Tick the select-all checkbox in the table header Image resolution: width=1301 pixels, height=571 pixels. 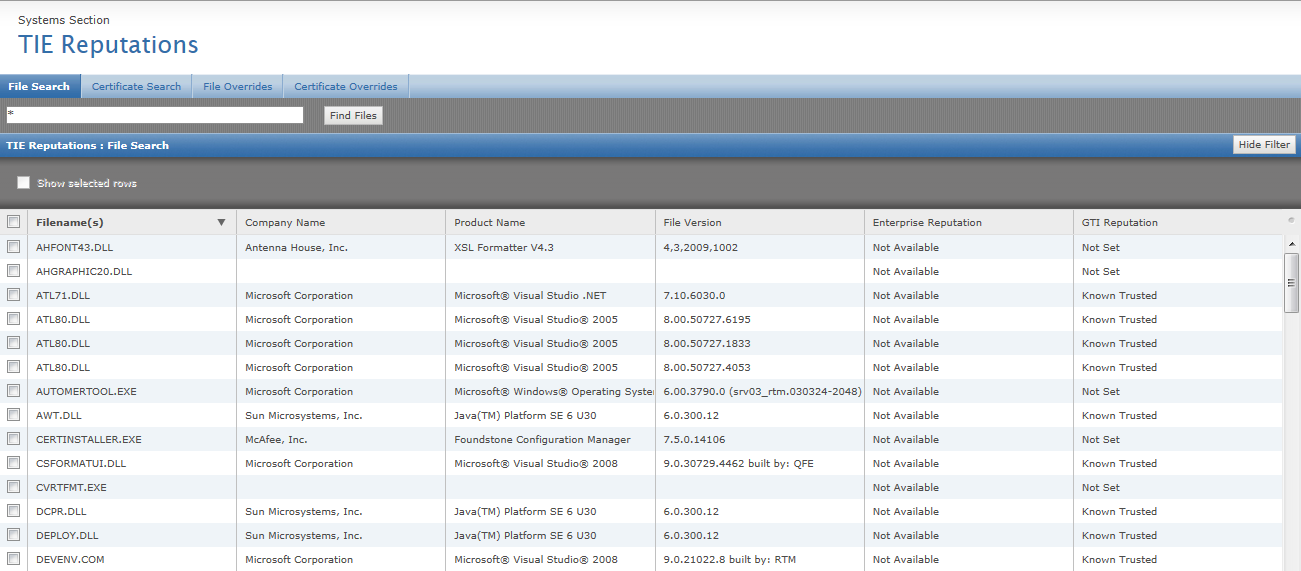[14, 222]
